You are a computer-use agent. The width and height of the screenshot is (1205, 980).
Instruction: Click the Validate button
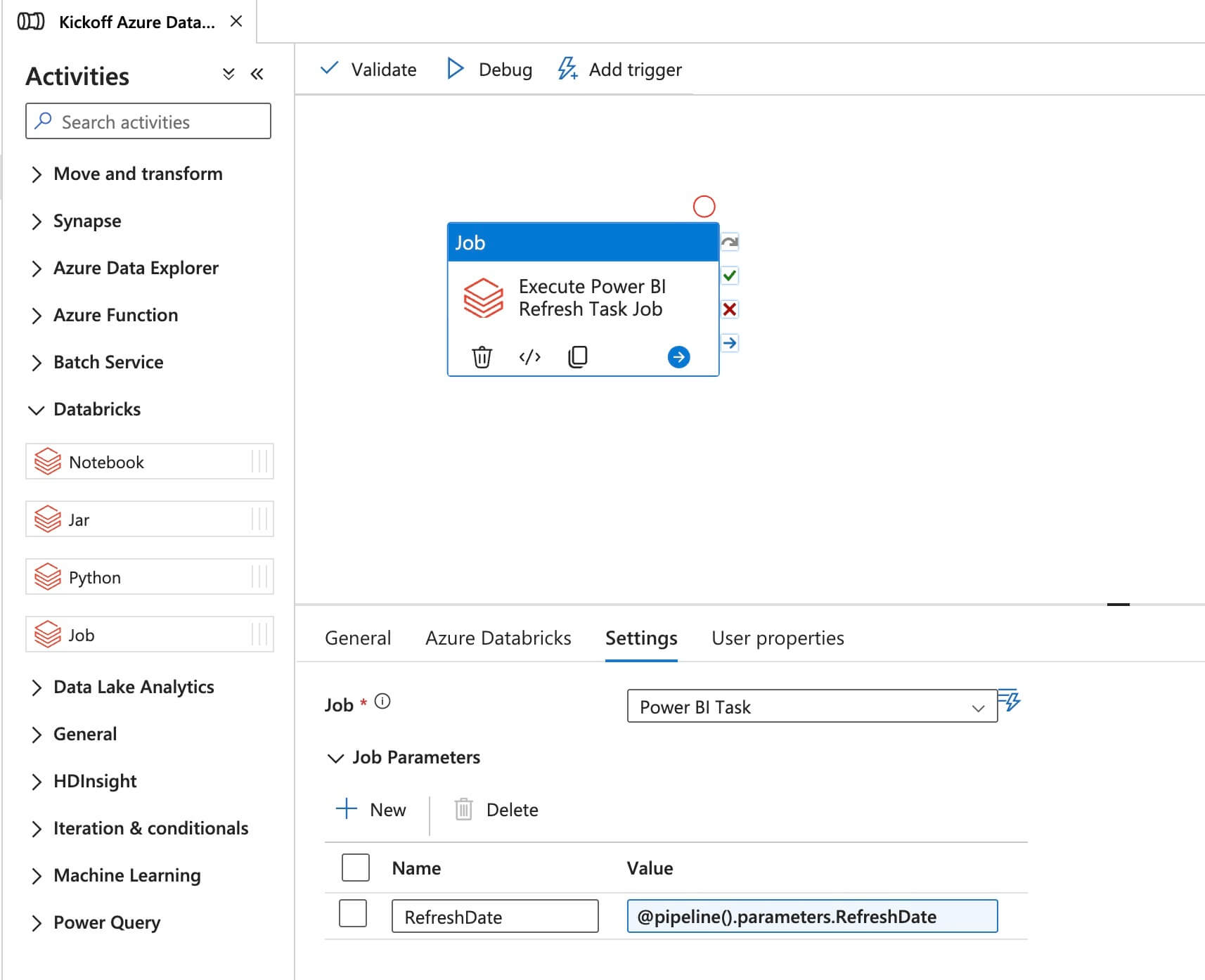click(x=368, y=70)
